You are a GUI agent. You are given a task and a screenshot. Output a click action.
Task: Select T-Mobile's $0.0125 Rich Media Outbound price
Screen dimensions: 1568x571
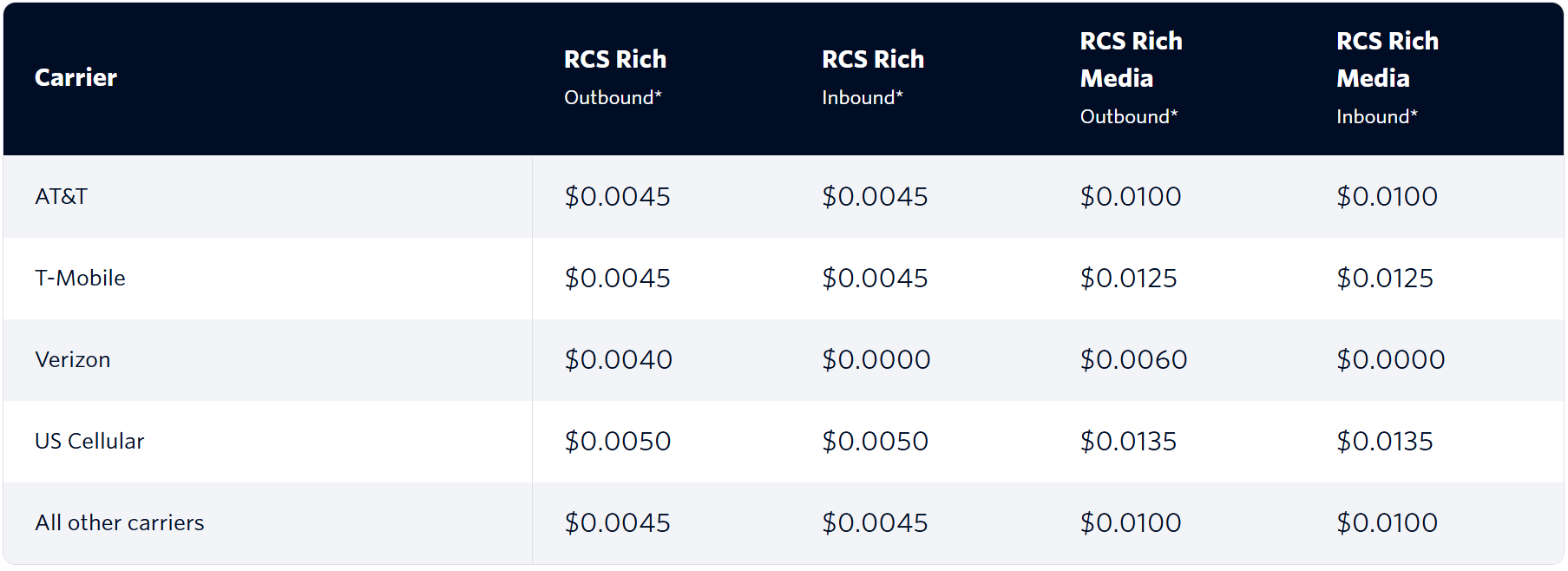pos(1128,279)
